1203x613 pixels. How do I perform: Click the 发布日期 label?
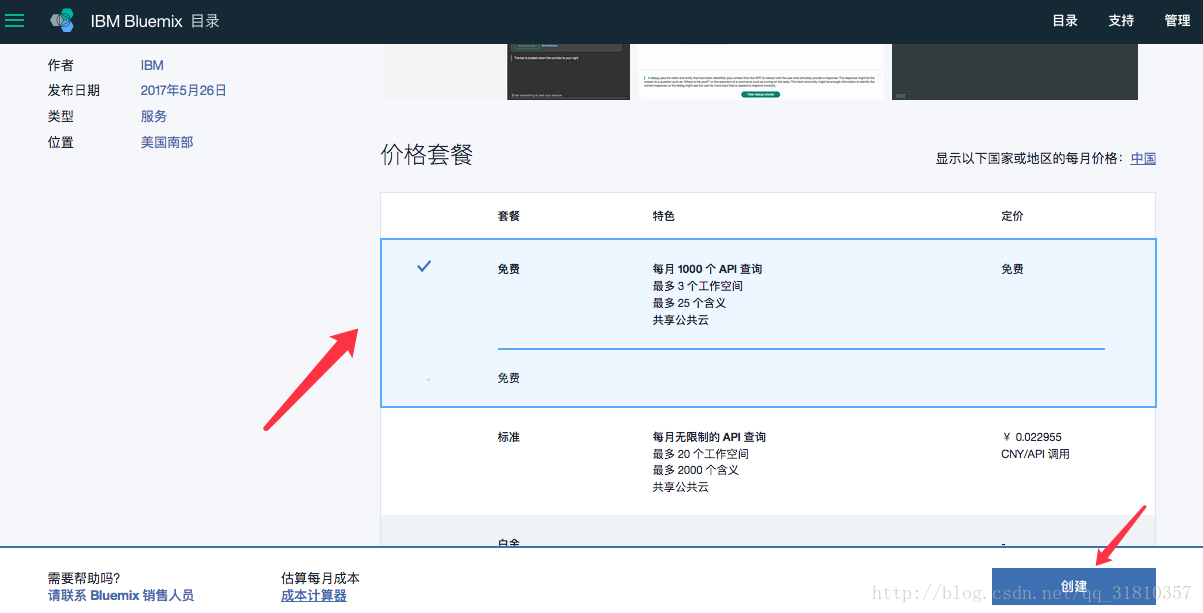click(x=74, y=90)
